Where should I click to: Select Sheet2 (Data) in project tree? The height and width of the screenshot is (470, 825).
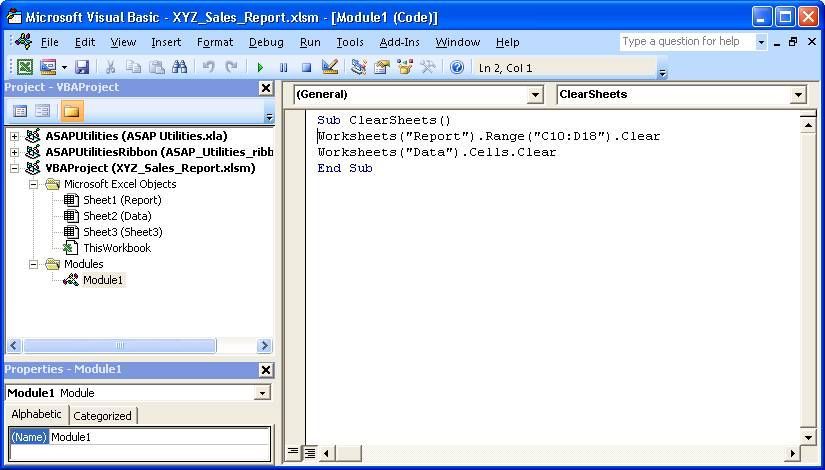pyautogui.click(x=117, y=216)
